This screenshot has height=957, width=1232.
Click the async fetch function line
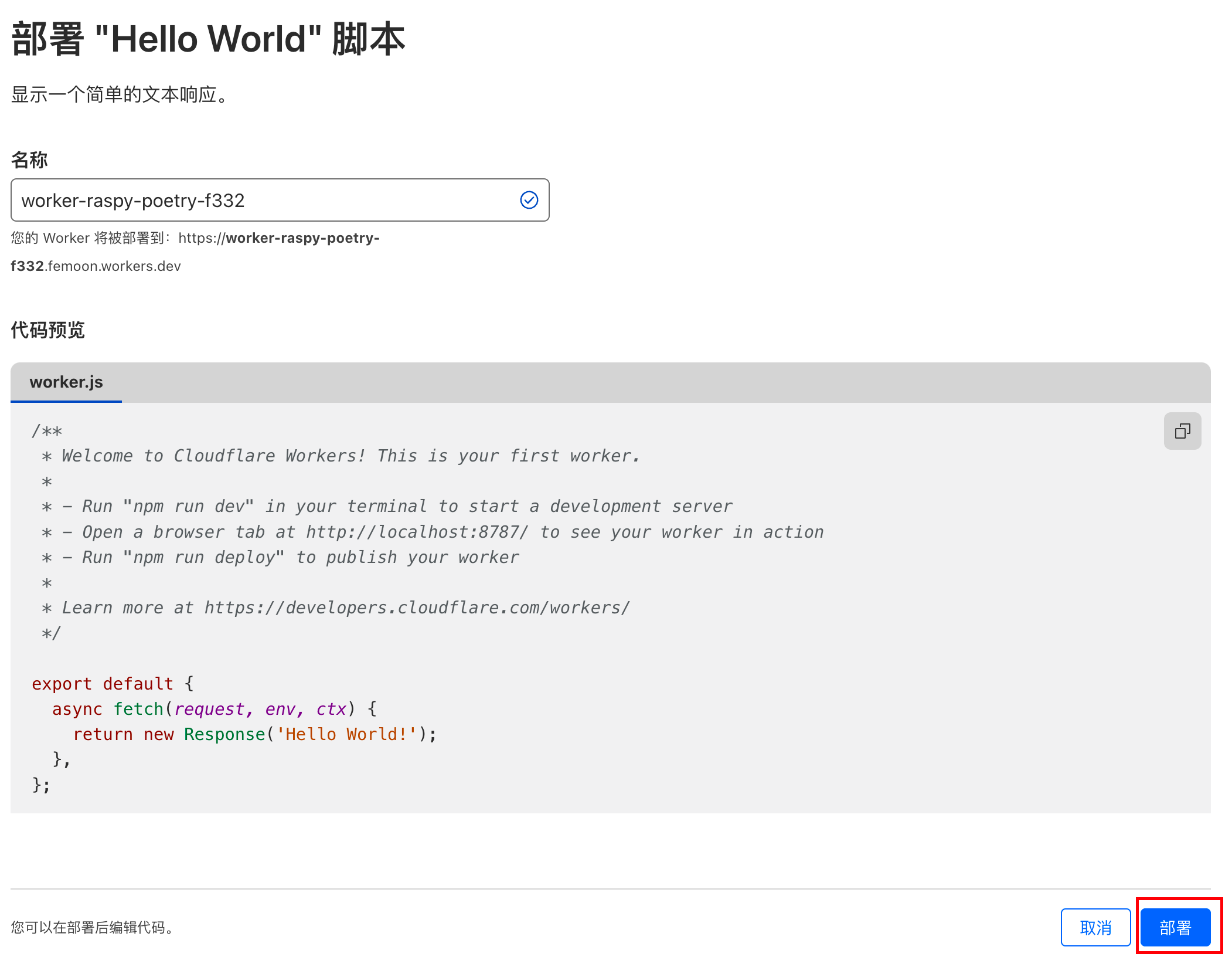click(214, 709)
